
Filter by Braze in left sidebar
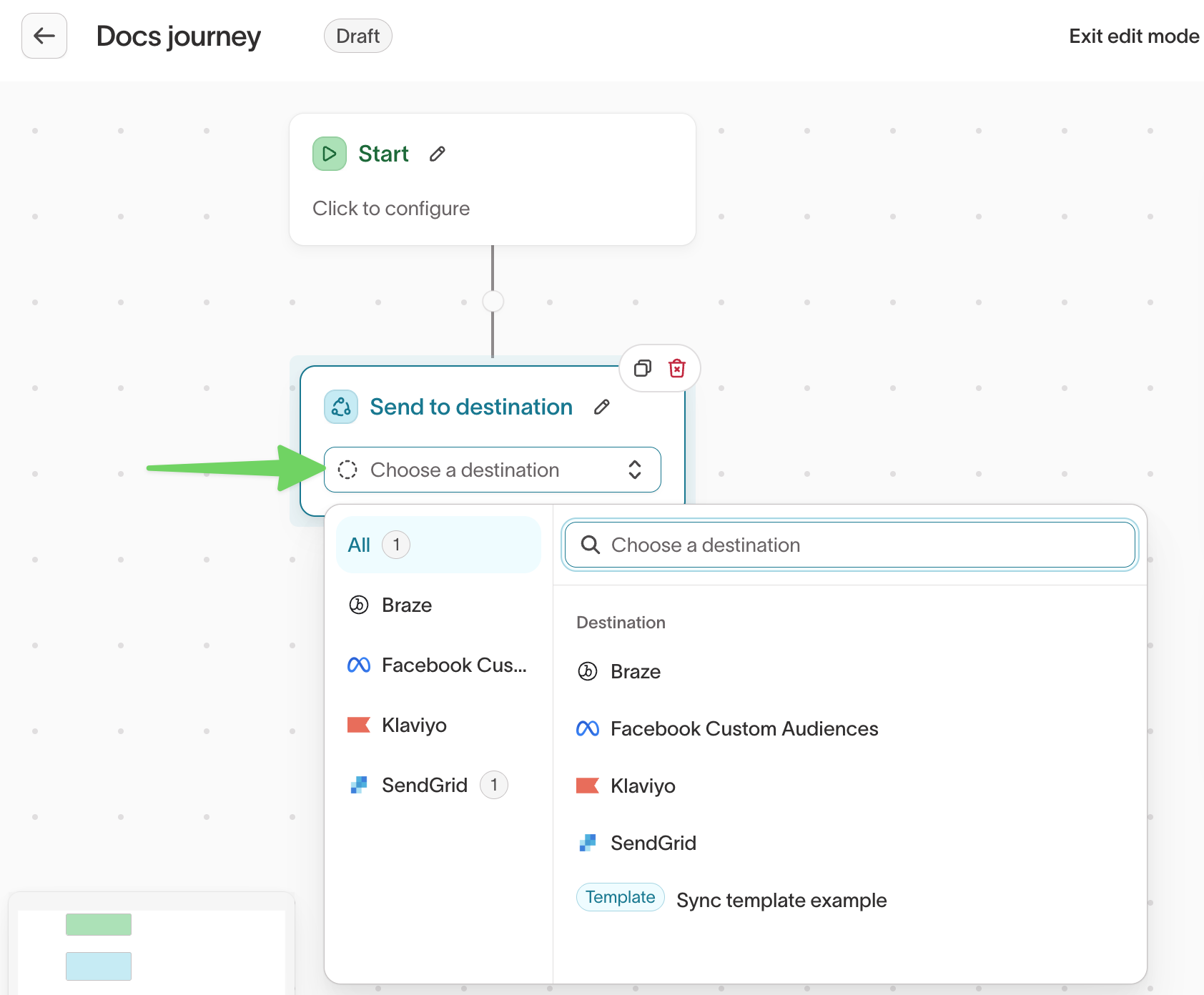406,605
